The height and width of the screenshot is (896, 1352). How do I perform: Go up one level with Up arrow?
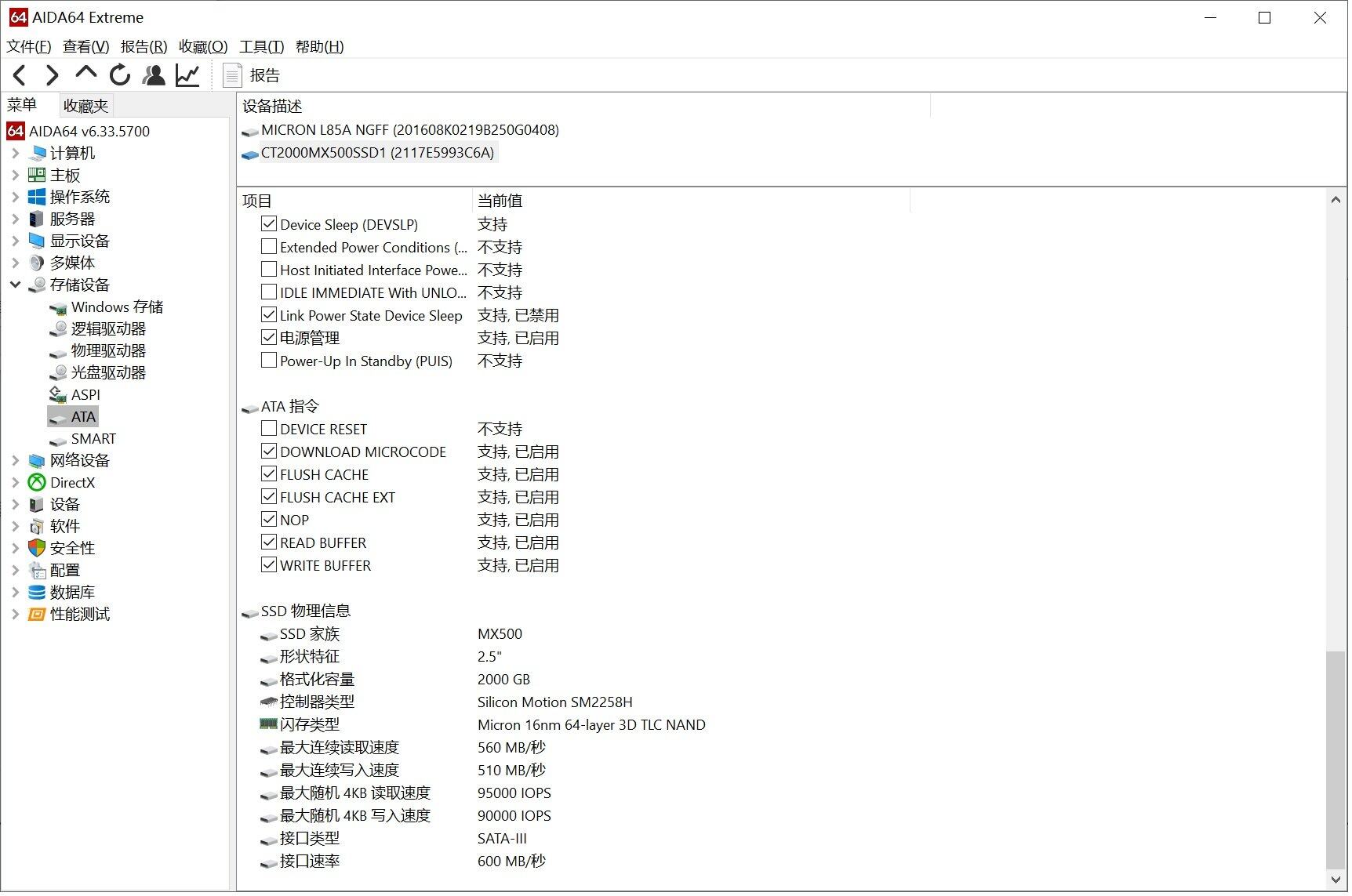pyautogui.click(x=85, y=74)
